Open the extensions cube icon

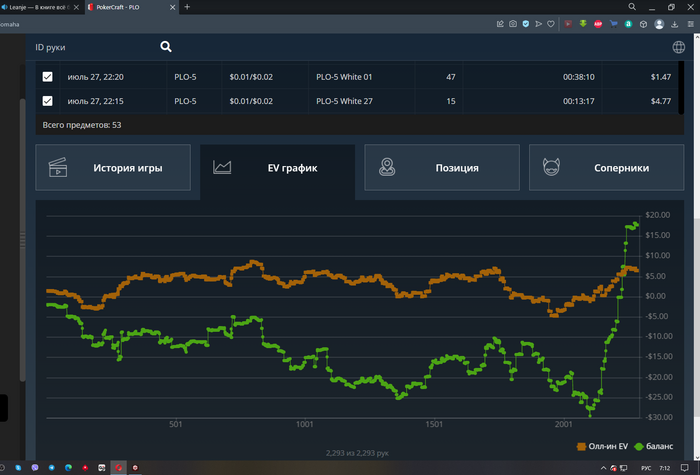tap(643, 24)
